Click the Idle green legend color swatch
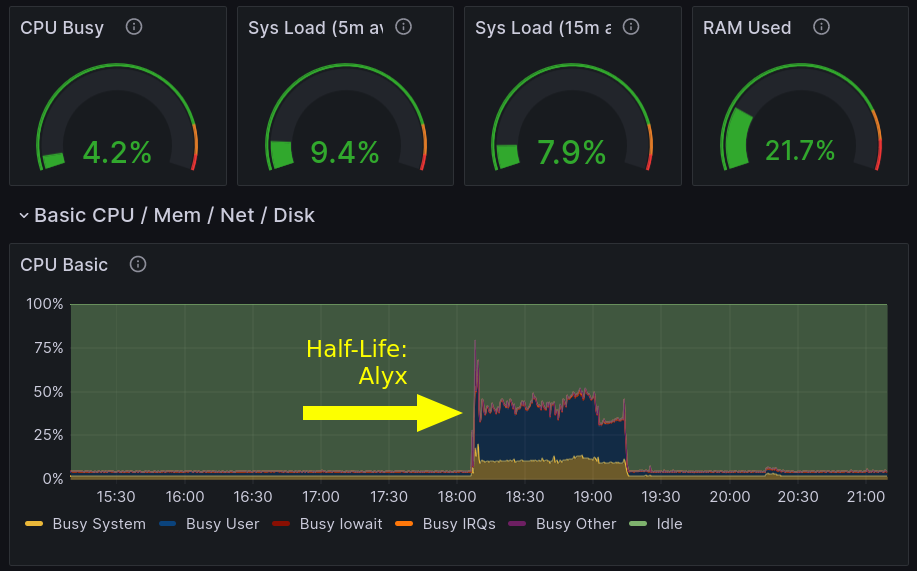Image resolution: width=917 pixels, height=571 pixels. click(x=638, y=523)
